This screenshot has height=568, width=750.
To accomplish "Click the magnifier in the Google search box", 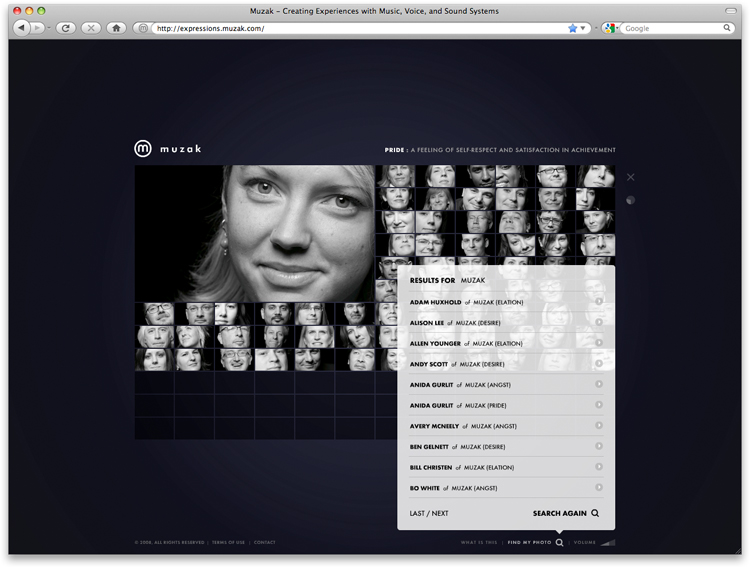I will [727, 28].
